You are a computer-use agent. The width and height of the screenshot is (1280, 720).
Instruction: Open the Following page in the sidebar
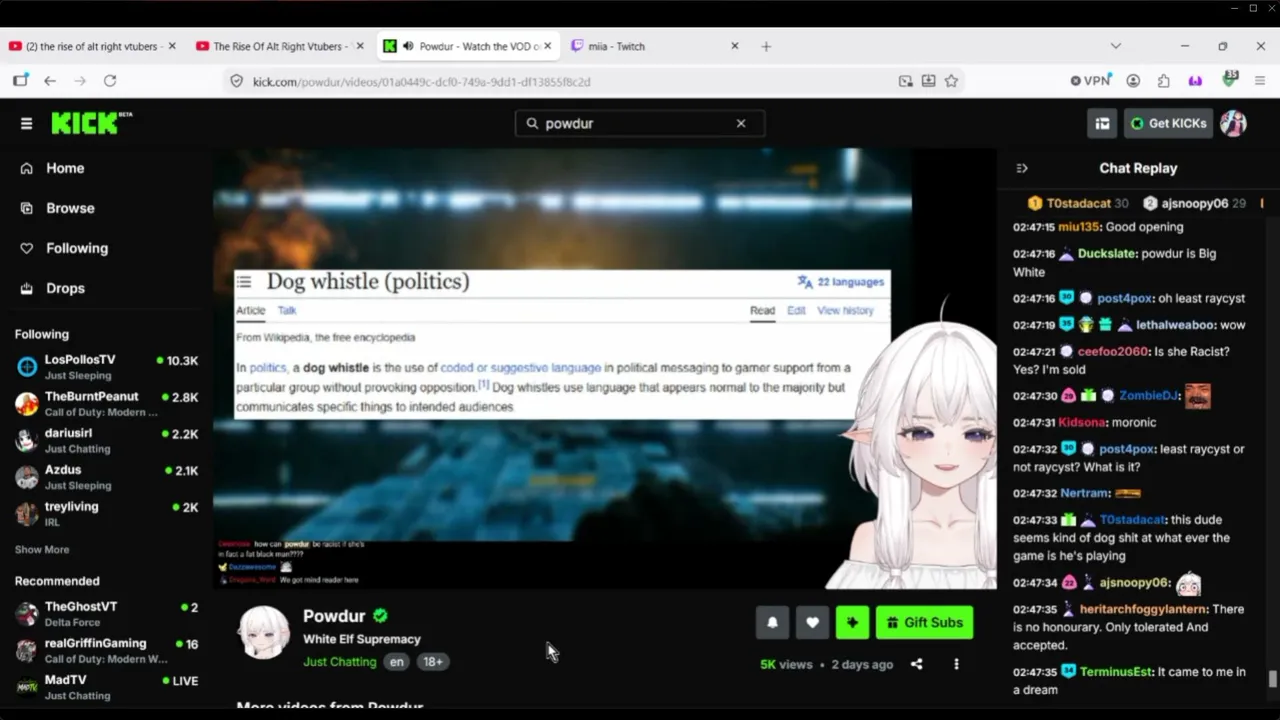[x=77, y=248]
